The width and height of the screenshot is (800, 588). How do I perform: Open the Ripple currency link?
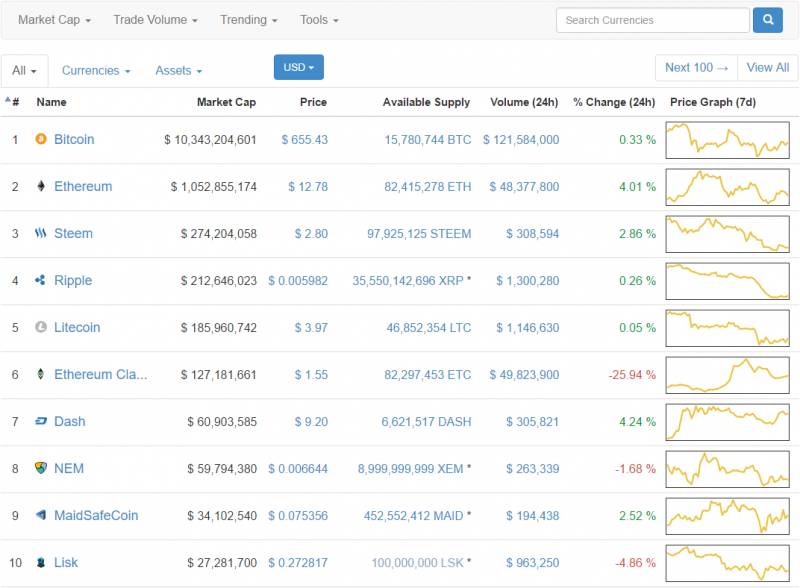point(73,280)
